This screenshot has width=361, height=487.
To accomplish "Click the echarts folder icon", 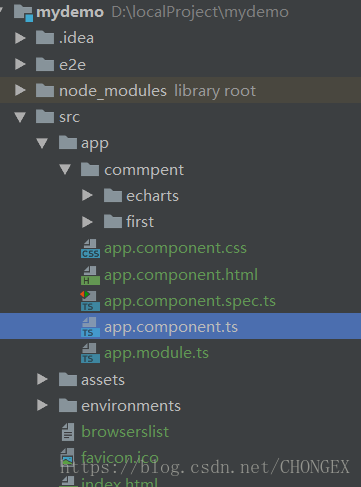I will [113, 195].
